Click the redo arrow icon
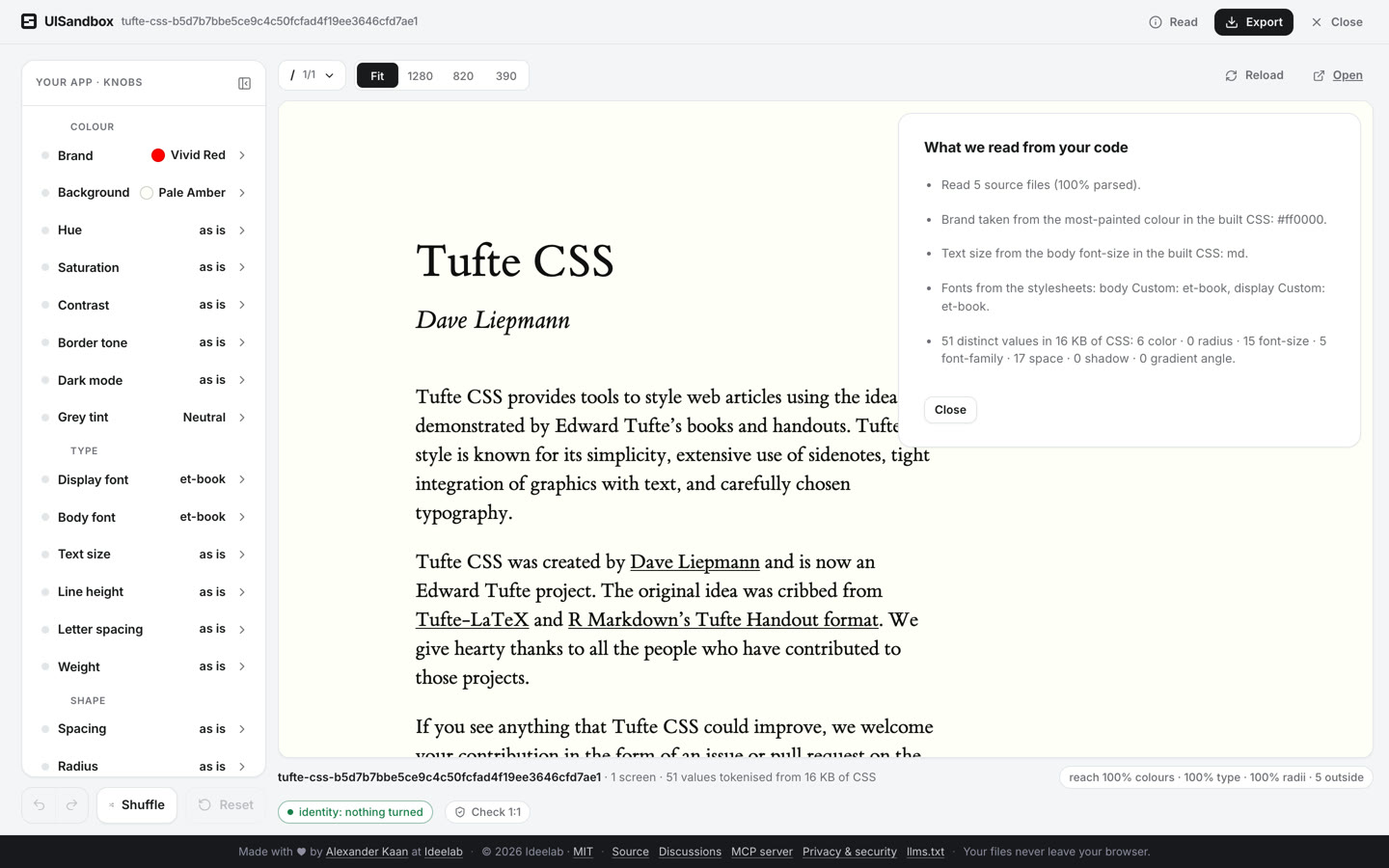Image resolution: width=1389 pixels, height=868 pixels. pos(71,805)
